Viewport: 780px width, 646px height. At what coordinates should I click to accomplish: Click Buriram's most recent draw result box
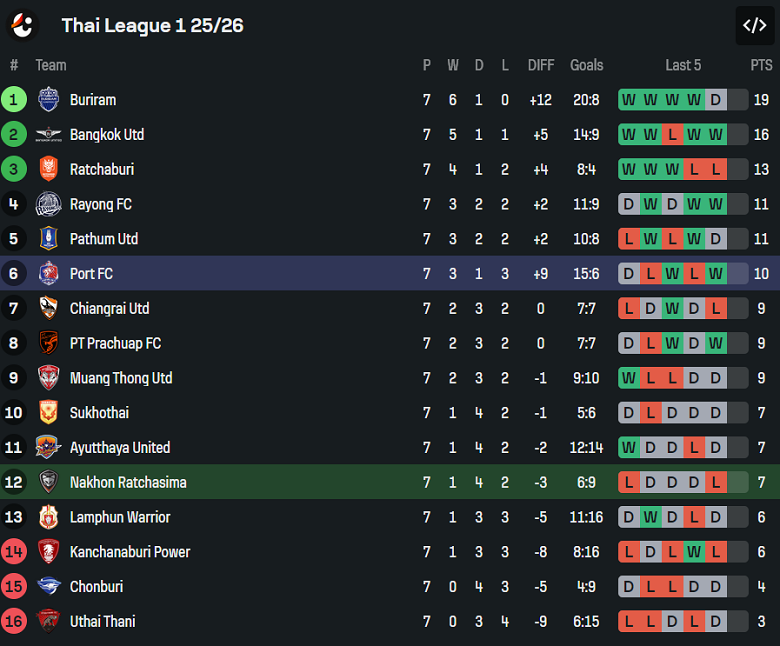click(715, 100)
